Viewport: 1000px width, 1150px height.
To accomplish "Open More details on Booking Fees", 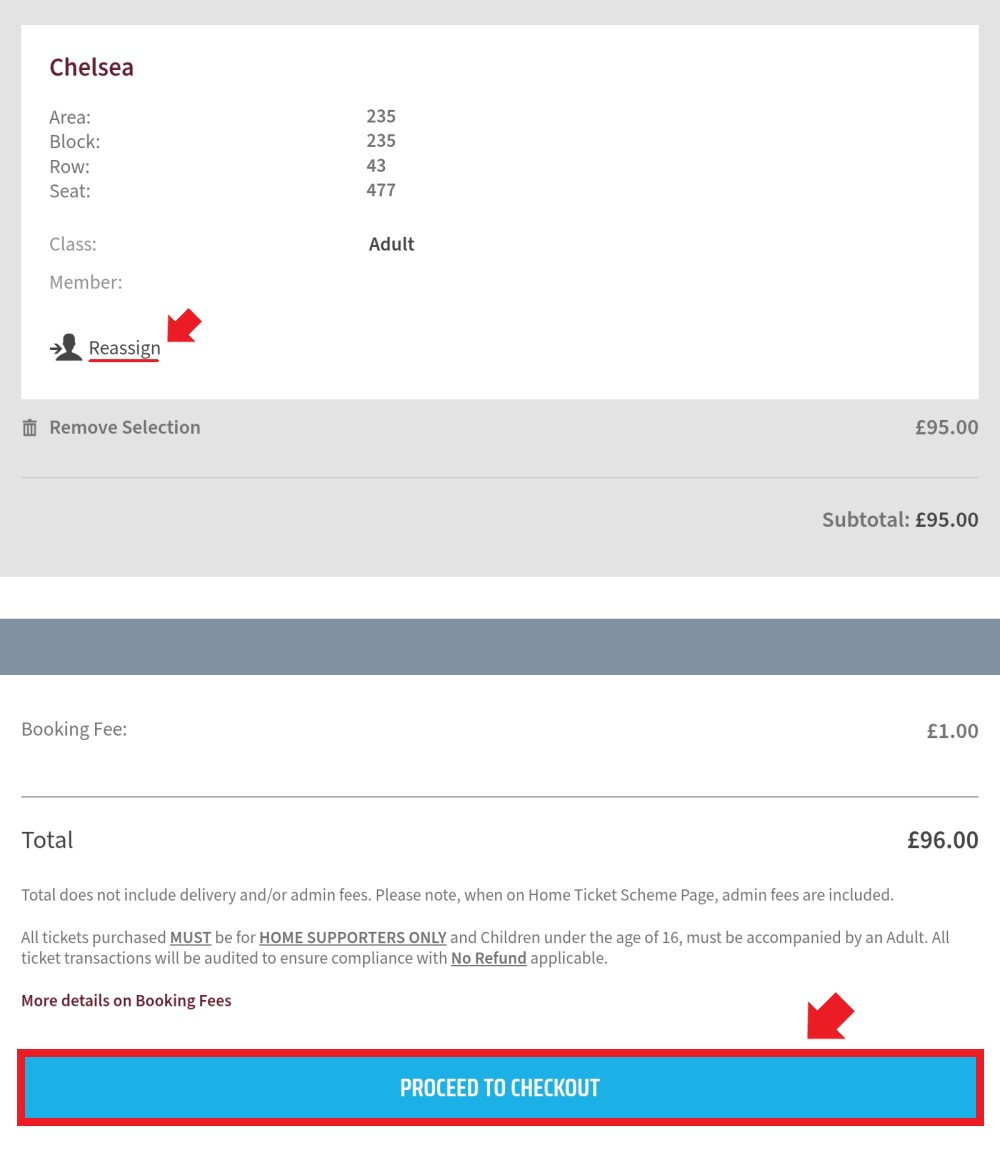I will 126,1000.
